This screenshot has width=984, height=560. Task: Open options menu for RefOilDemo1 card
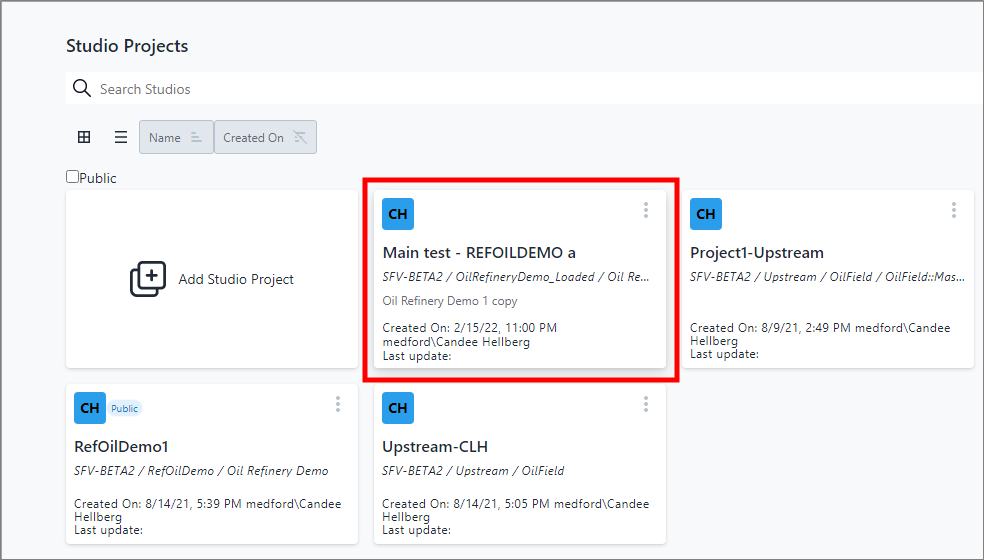(338, 404)
